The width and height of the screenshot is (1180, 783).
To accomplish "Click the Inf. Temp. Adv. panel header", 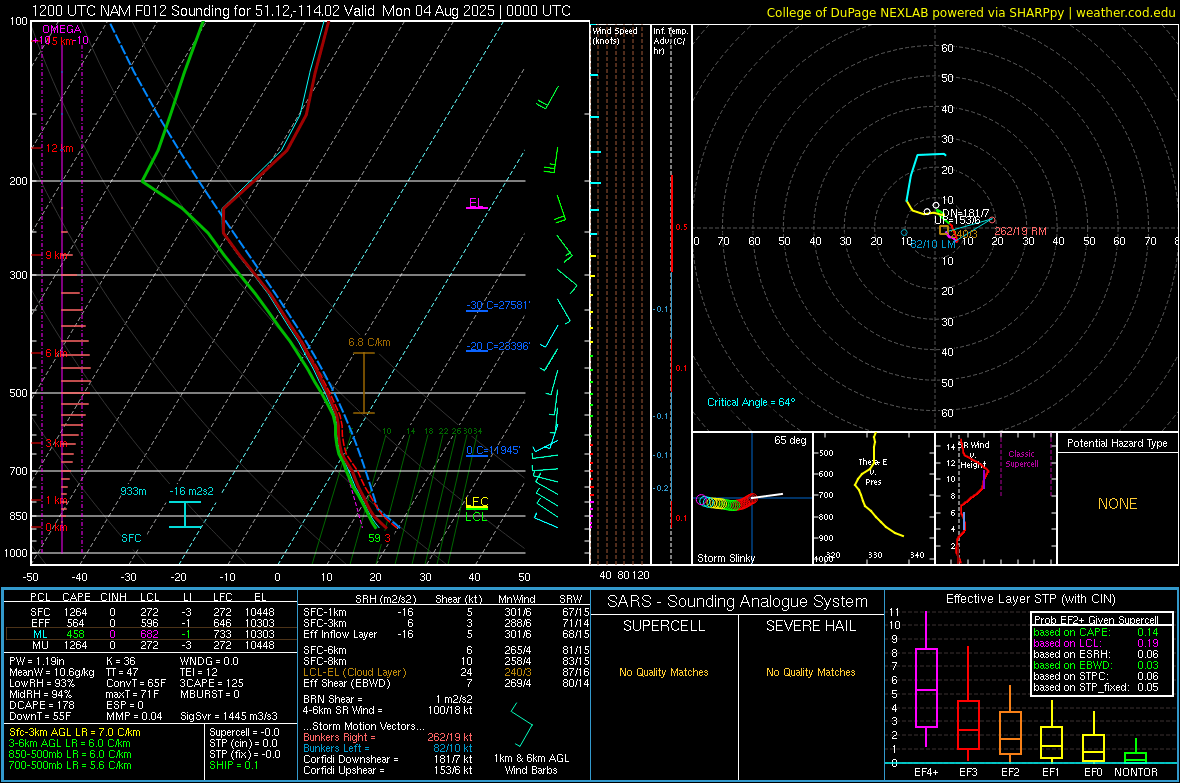I will [x=670, y=41].
